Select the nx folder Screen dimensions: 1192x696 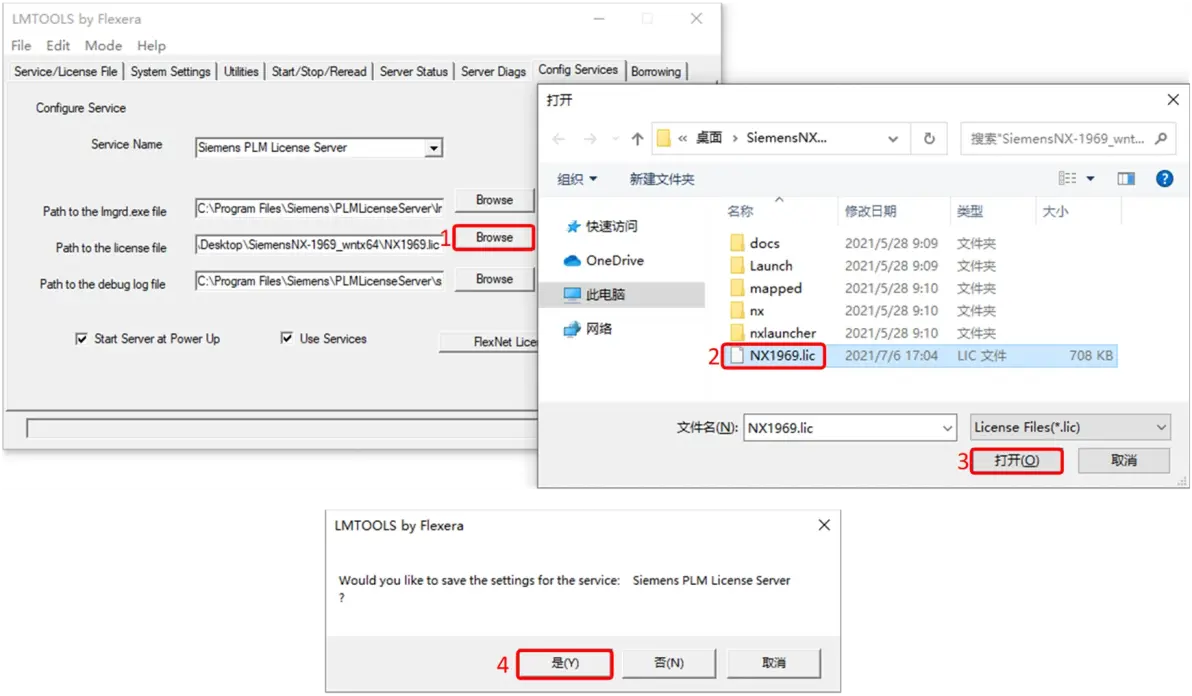pos(756,311)
